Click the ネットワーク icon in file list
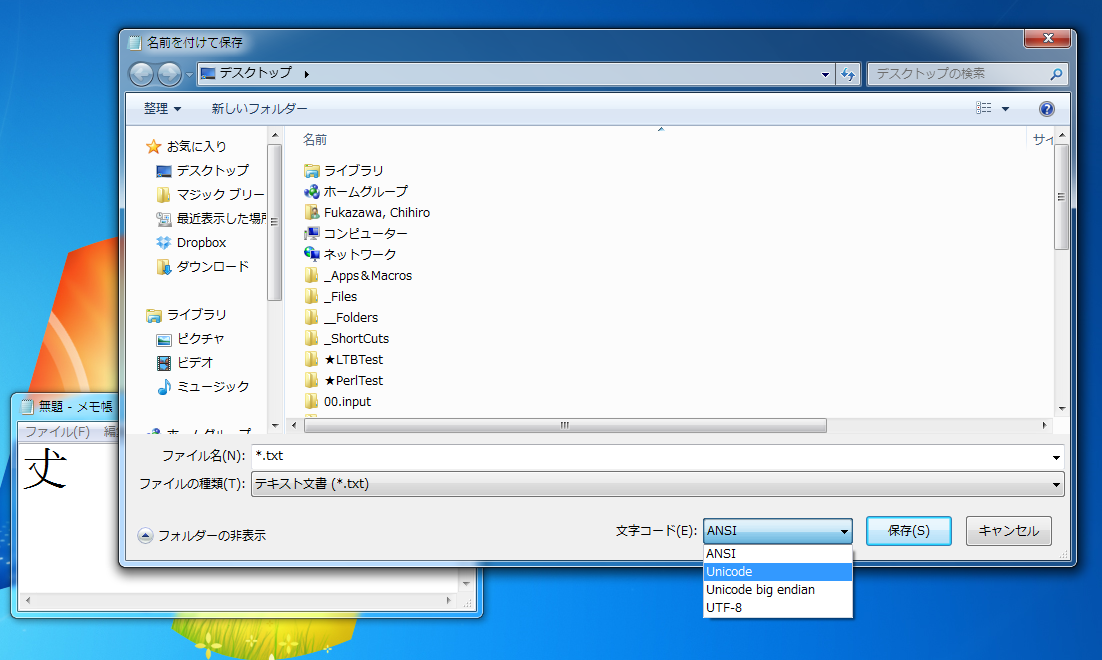This screenshot has width=1102, height=660. 311,254
